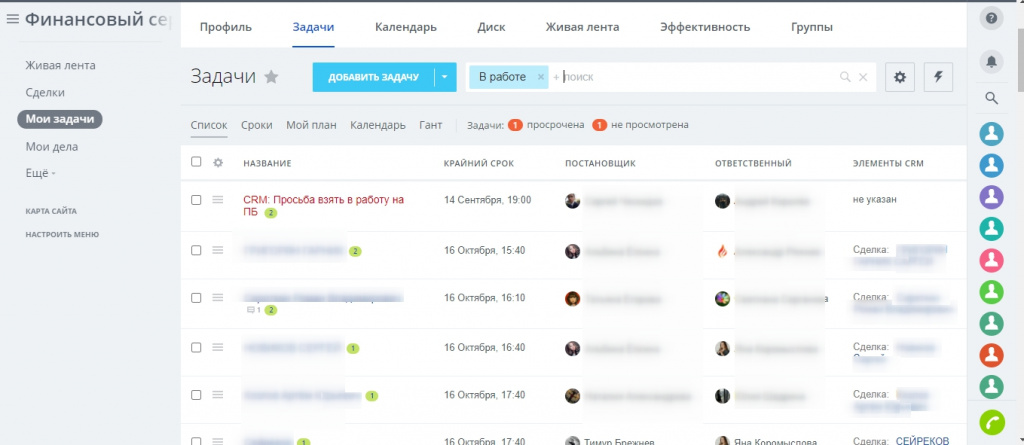The height and width of the screenshot is (445, 1024).
Task: Click the search magnifier in right sidebar
Action: pos(991,99)
